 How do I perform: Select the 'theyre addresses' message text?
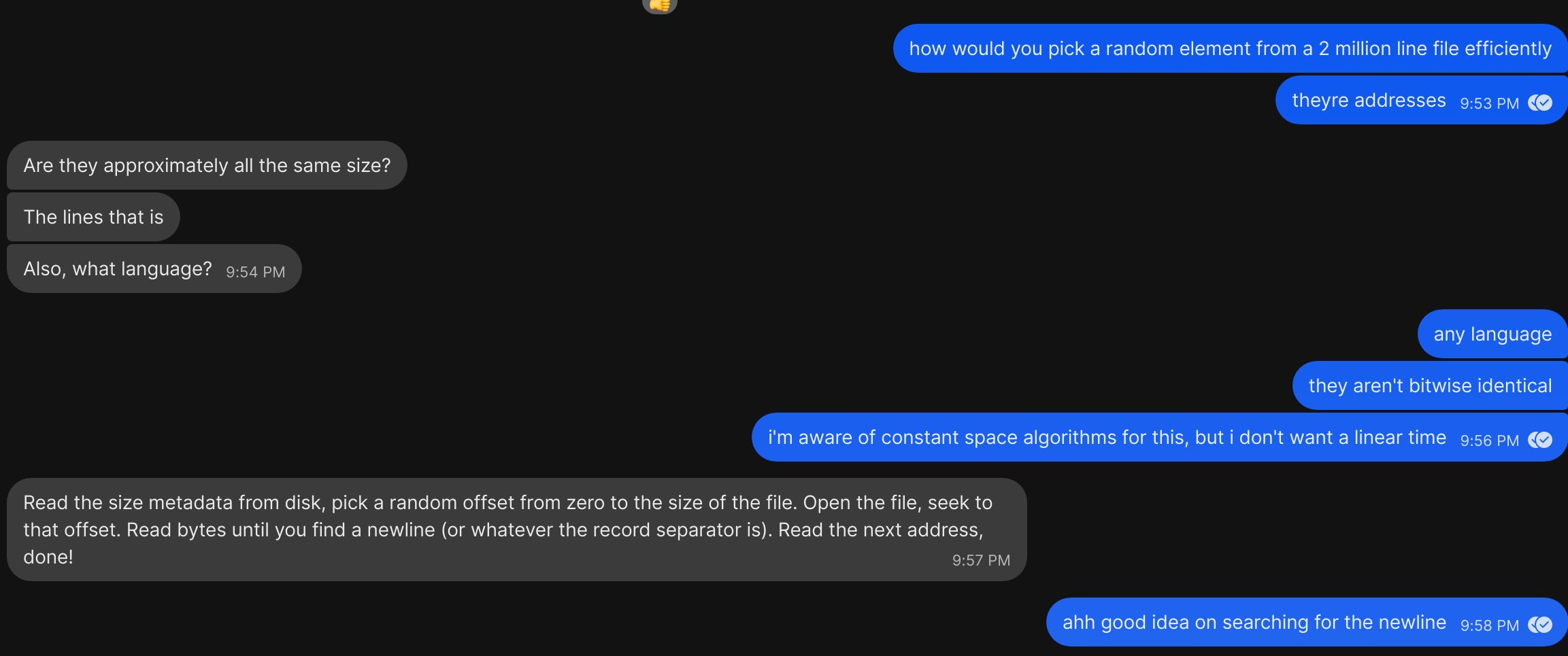point(1368,101)
